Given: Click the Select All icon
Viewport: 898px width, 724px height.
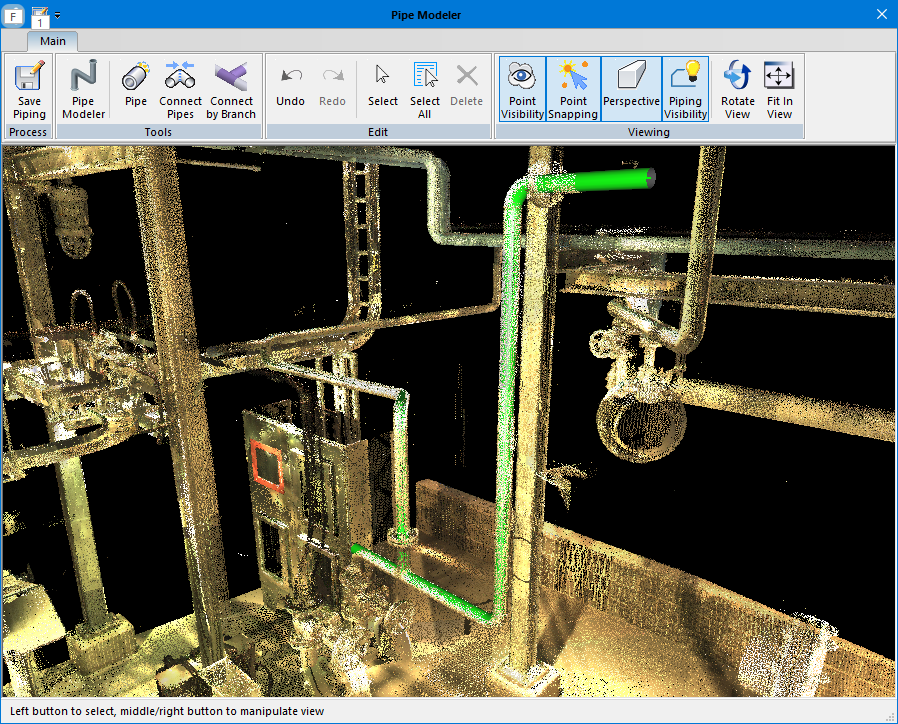Looking at the screenshot, I should click(425, 89).
